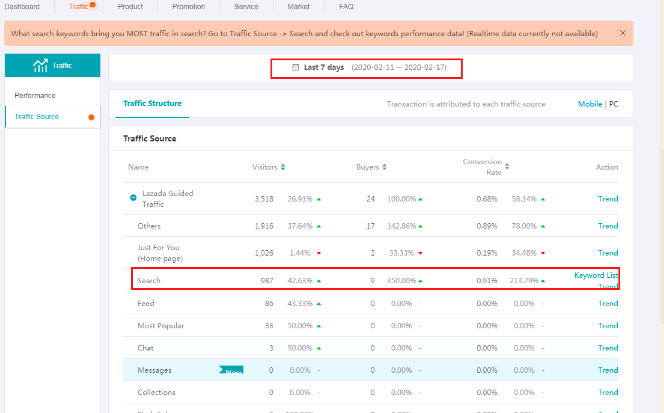Open the Dashboard menu item
This screenshot has height=413, width=664.
22,6
